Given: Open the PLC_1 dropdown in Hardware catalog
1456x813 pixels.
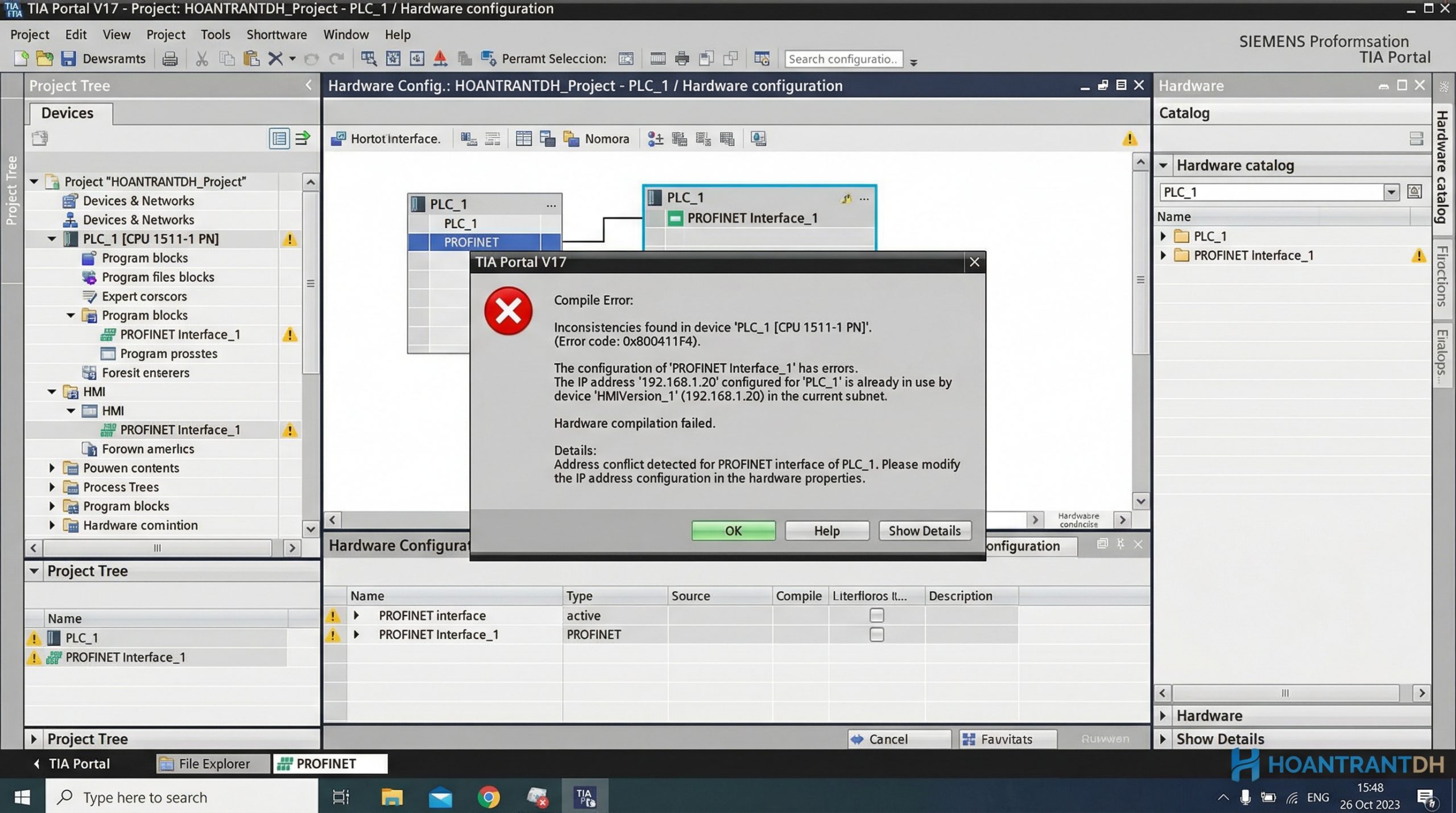Looking at the screenshot, I should pos(1391,192).
